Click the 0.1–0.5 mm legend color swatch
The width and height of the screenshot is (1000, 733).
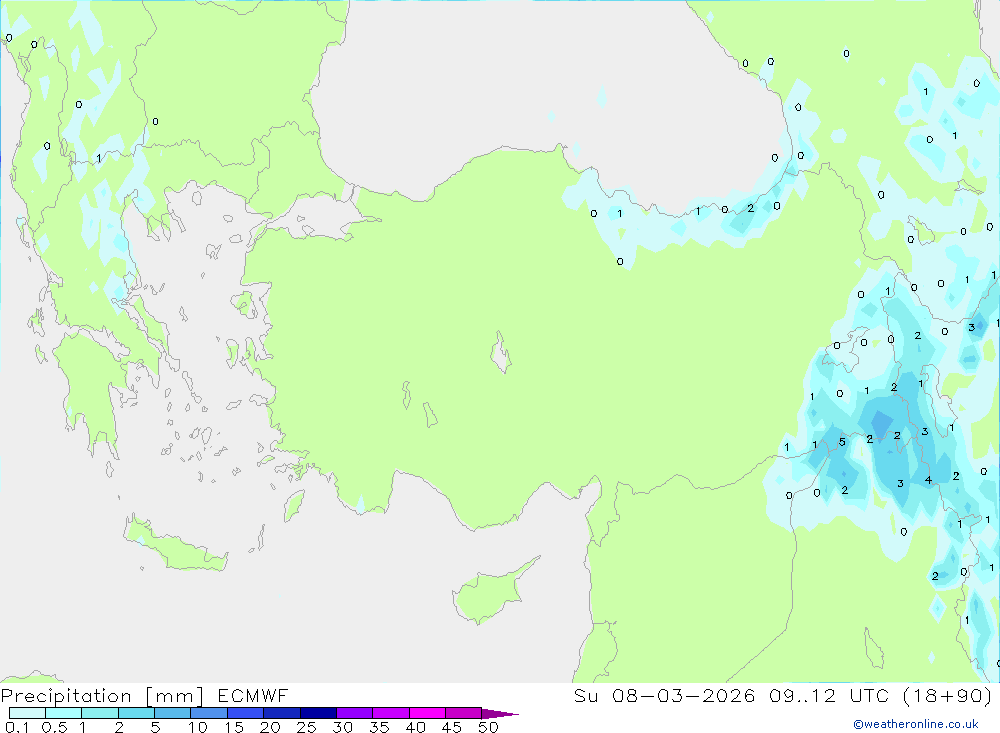(x=27, y=713)
